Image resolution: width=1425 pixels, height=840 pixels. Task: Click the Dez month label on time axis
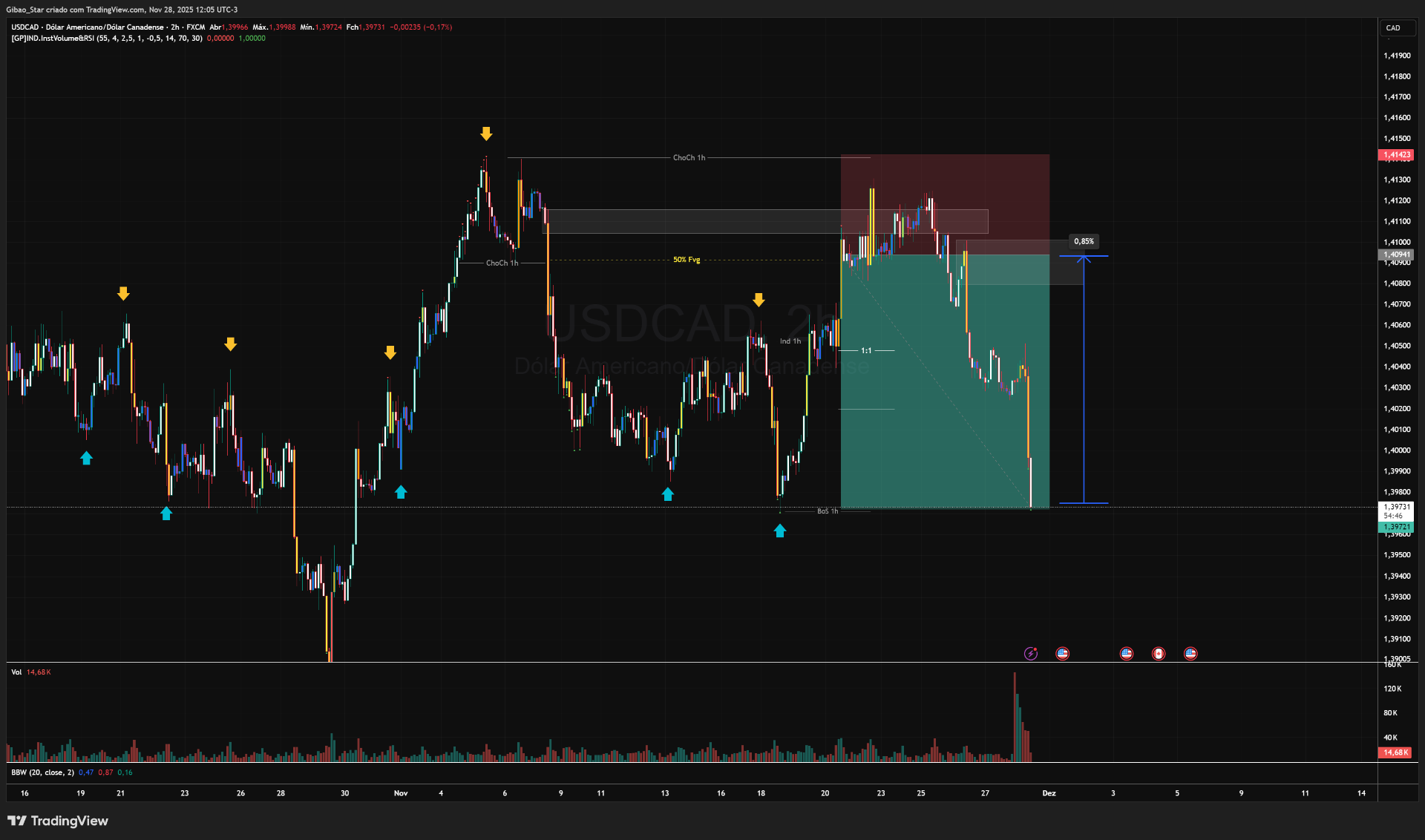click(1049, 793)
